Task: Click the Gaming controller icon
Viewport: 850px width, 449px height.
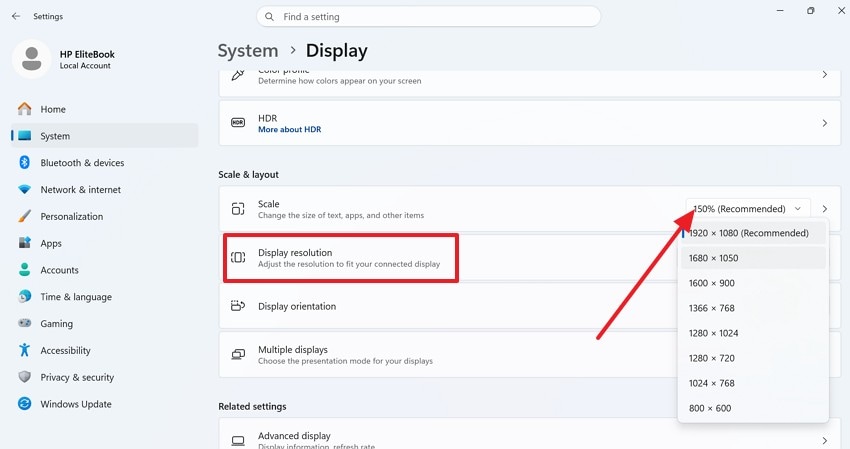Action: click(x=24, y=323)
